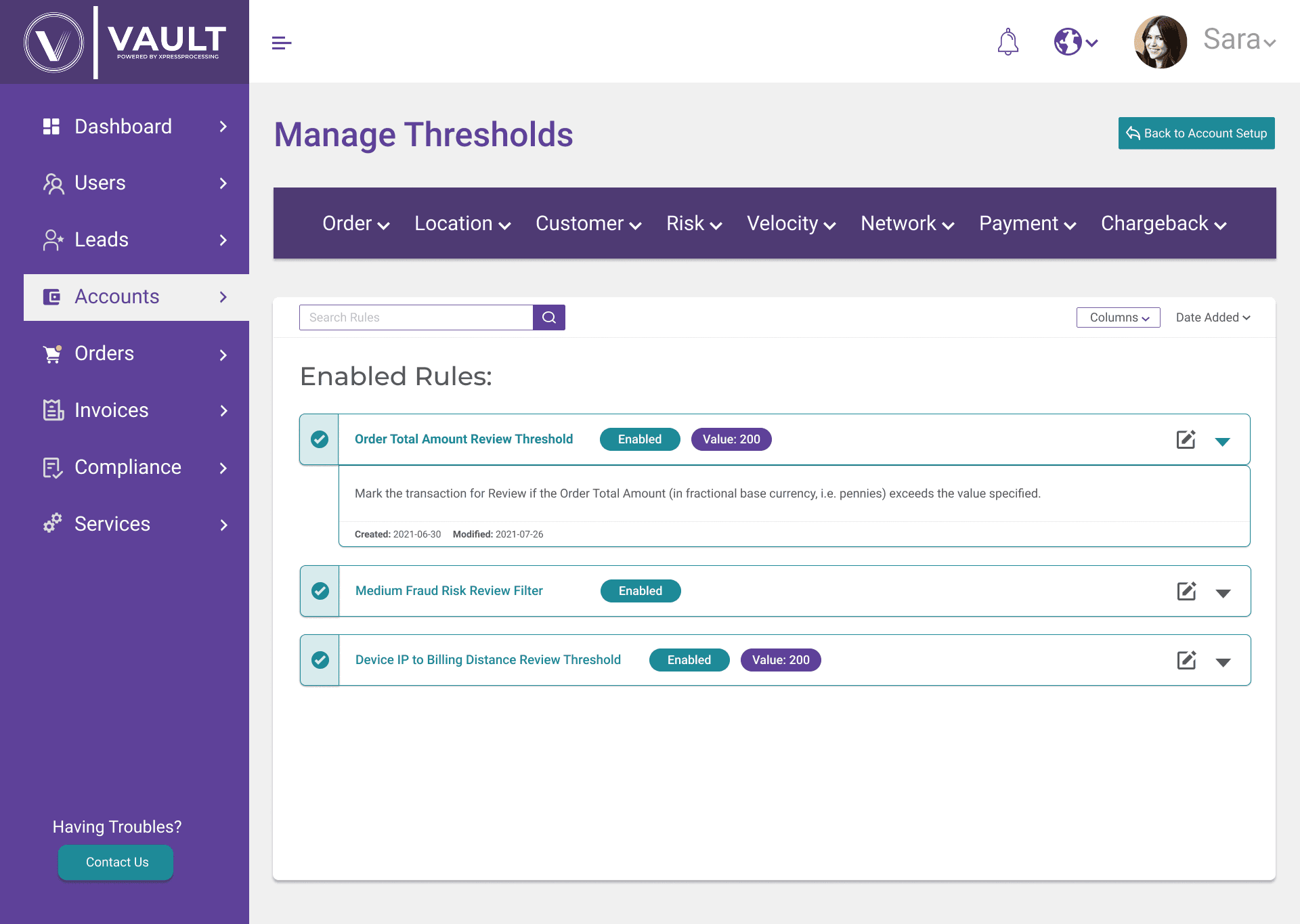Focus the Search Rules field
Image resolution: width=1300 pixels, height=924 pixels.
(x=416, y=317)
